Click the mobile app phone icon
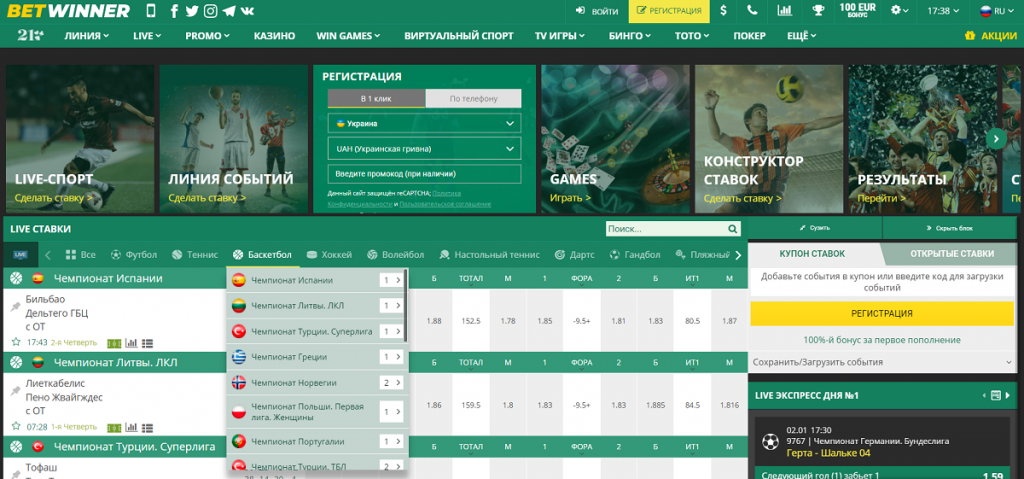The width and height of the screenshot is (1024, 479). pos(151,12)
